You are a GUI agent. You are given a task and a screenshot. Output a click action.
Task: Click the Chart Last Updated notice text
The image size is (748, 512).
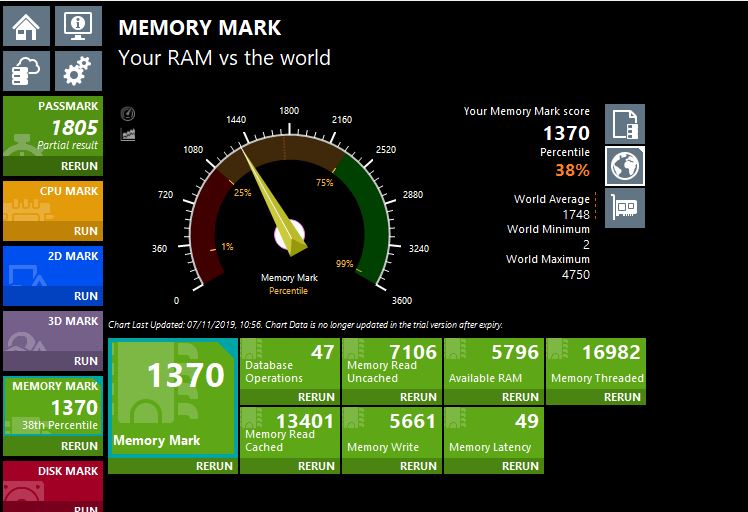(305, 325)
